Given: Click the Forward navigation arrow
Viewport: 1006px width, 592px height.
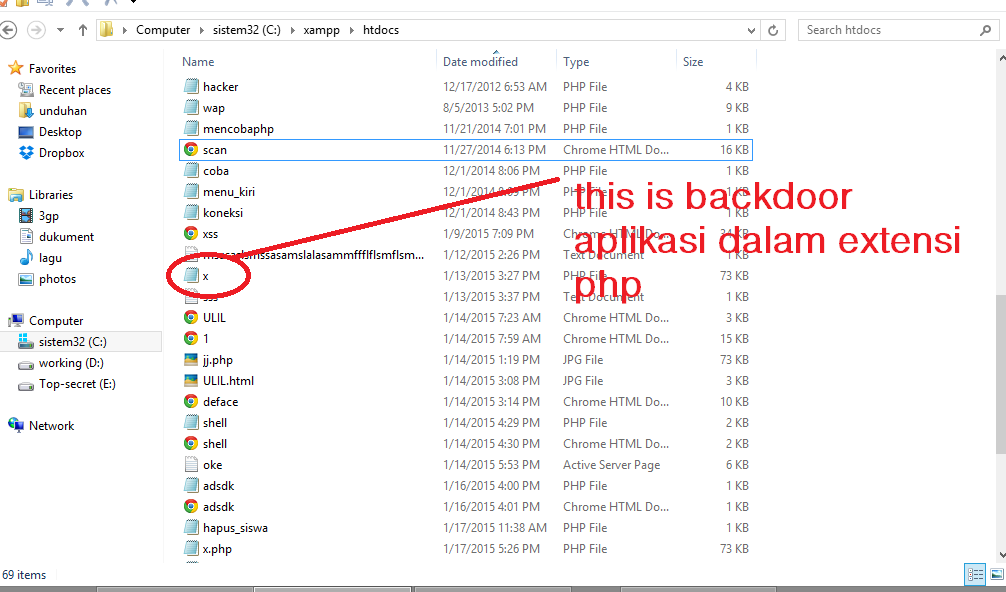Looking at the screenshot, I should pyautogui.click(x=37, y=30).
